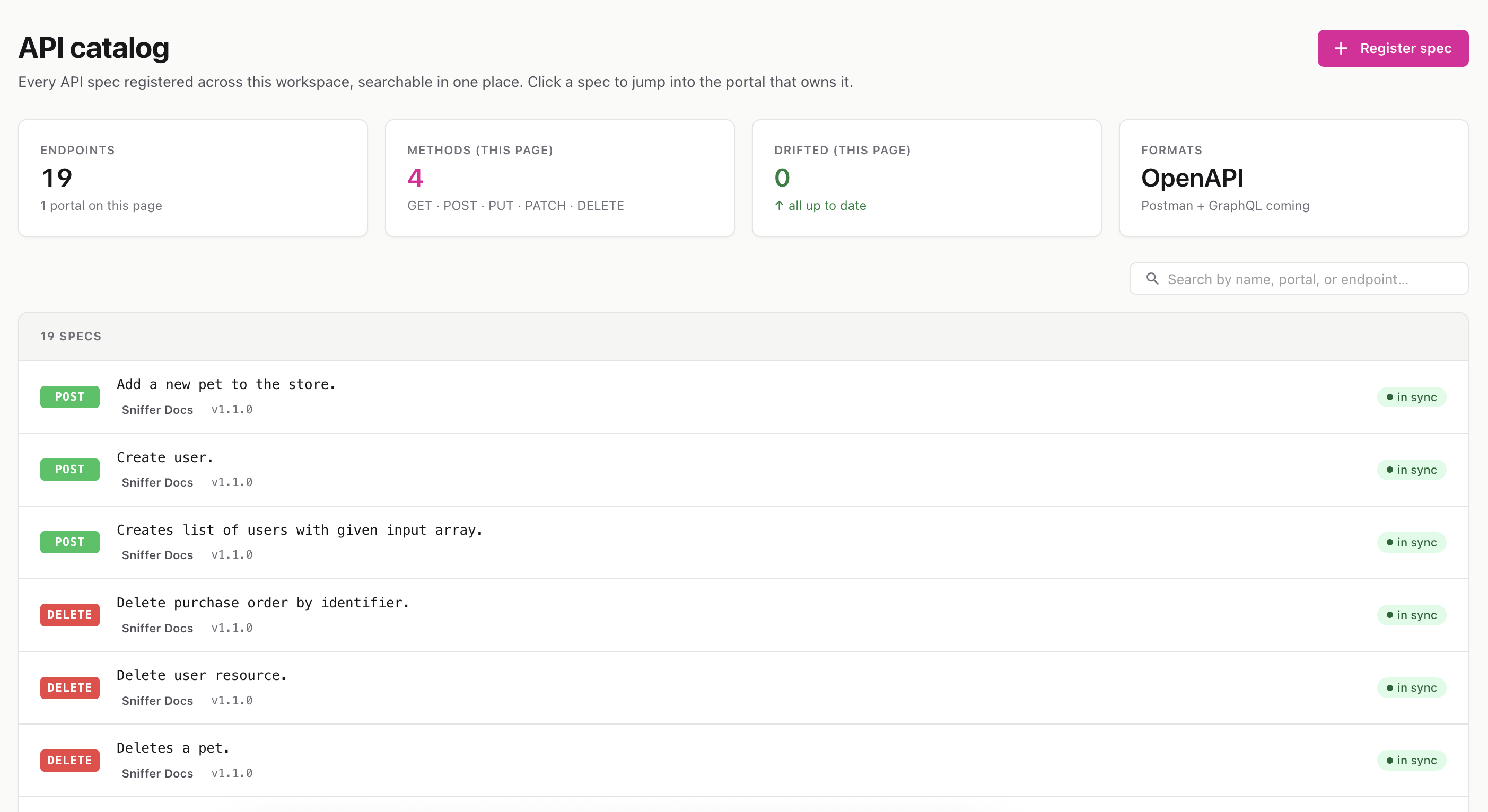This screenshot has height=812, width=1488.
Task: Click Sniffer Docs under Create user
Action: (x=157, y=483)
